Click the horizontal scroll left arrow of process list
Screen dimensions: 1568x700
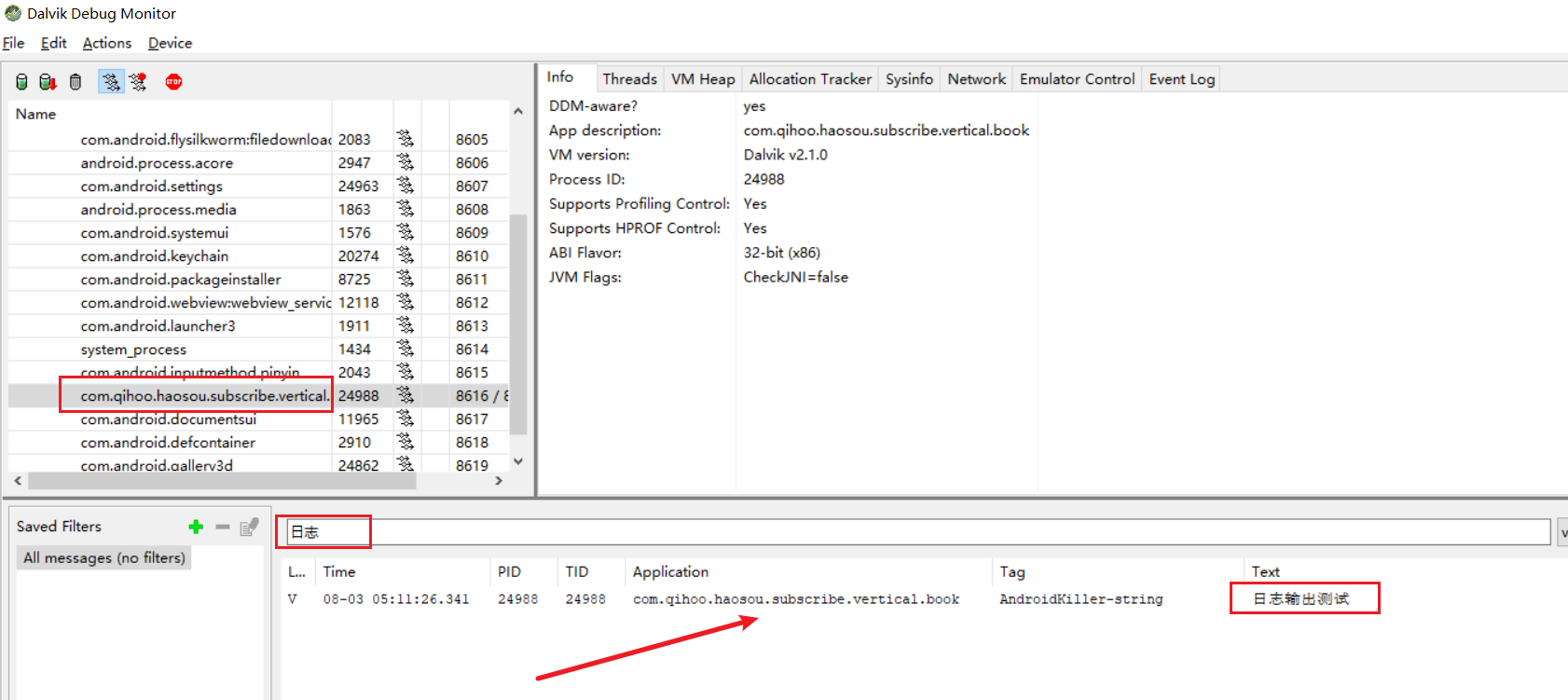coord(18,481)
